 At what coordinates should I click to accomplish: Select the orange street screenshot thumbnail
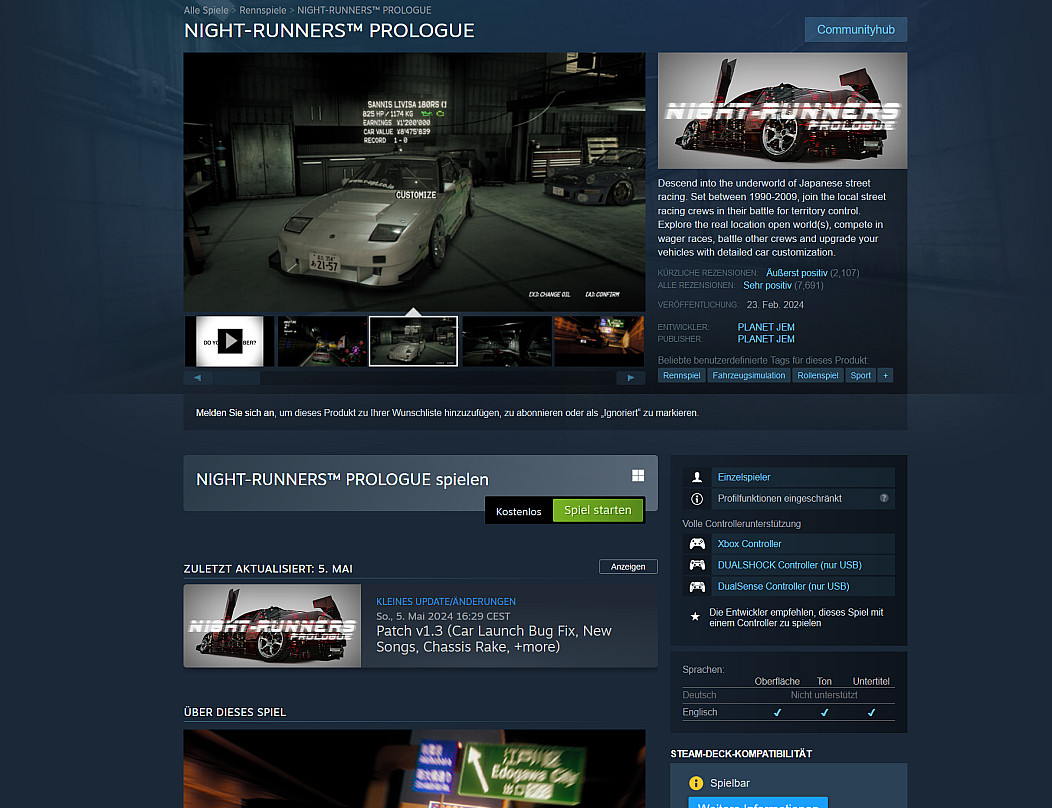click(x=599, y=342)
